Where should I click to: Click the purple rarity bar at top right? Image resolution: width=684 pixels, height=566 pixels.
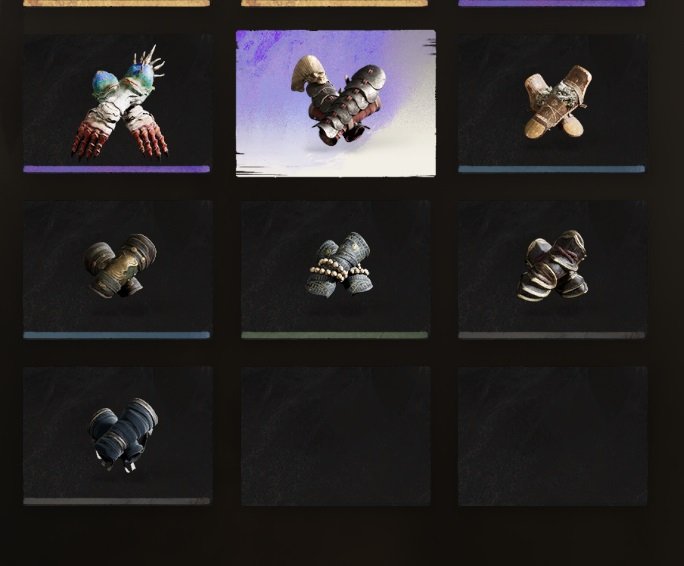(x=551, y=3)
